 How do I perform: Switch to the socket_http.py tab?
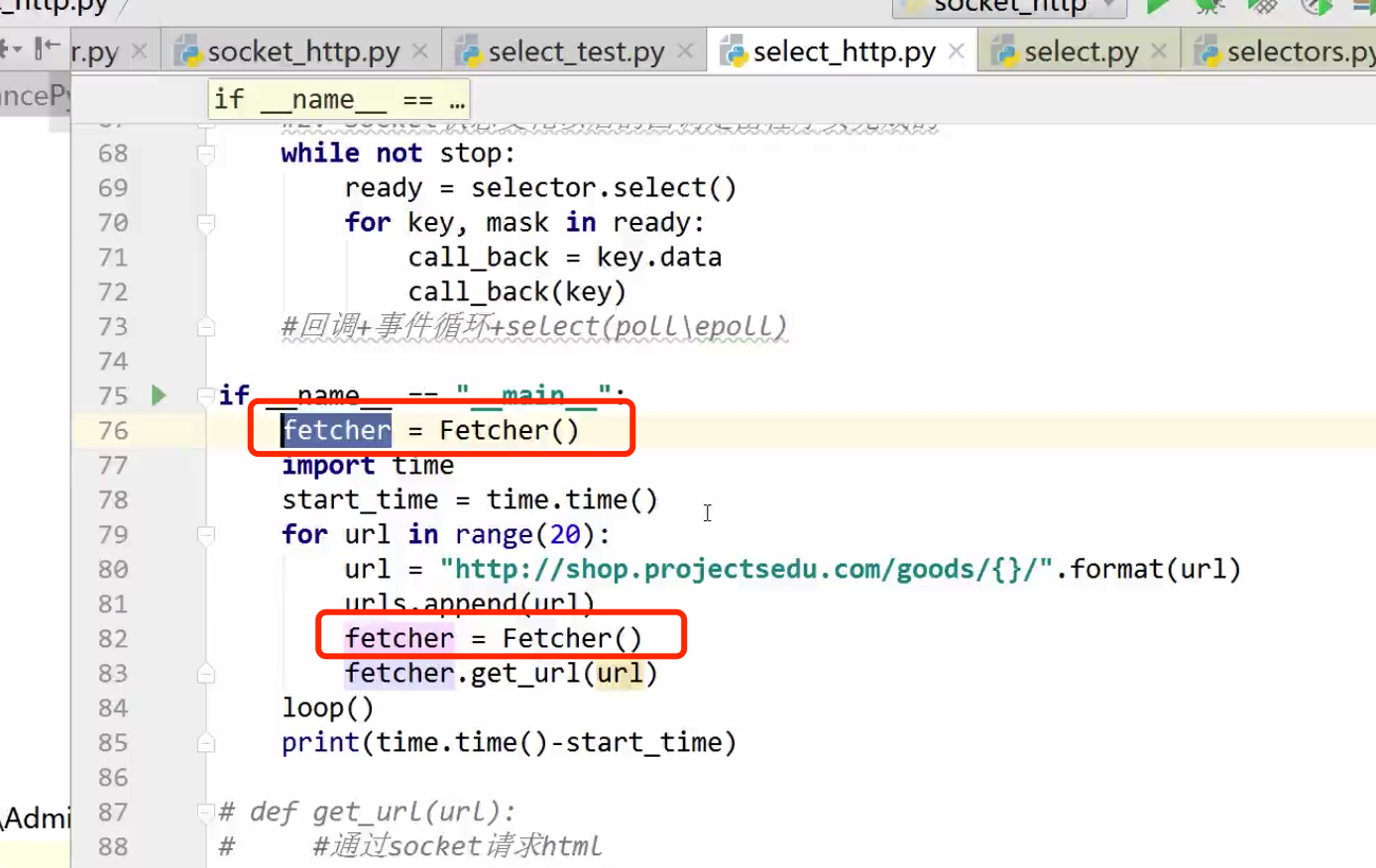click(x=303, y=52)
